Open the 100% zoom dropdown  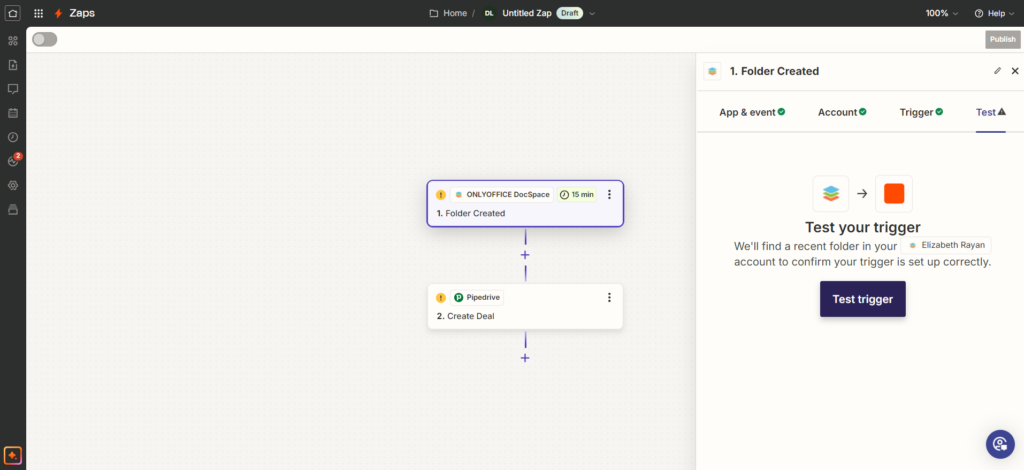coord(942,13)
